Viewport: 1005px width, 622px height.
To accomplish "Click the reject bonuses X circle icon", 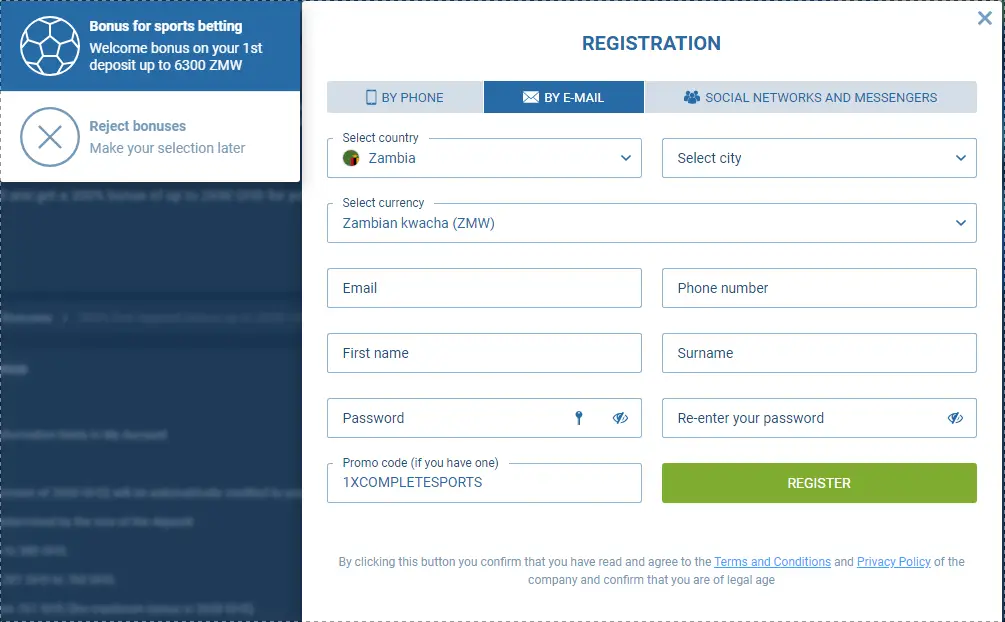I will click(49, 137).
